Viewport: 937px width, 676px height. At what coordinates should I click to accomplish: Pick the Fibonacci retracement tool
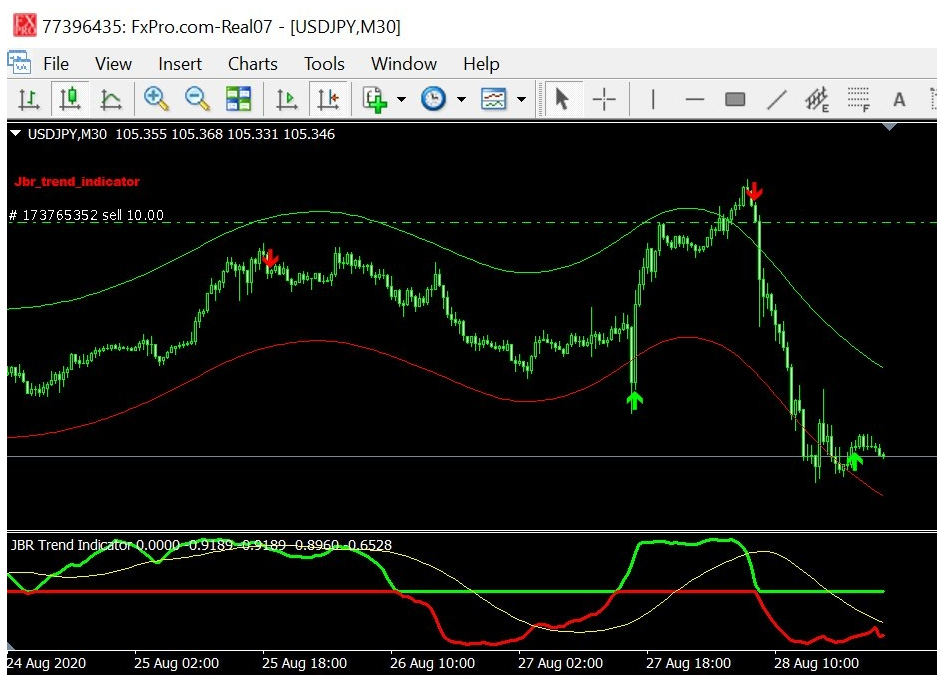(x=858, y=99)
